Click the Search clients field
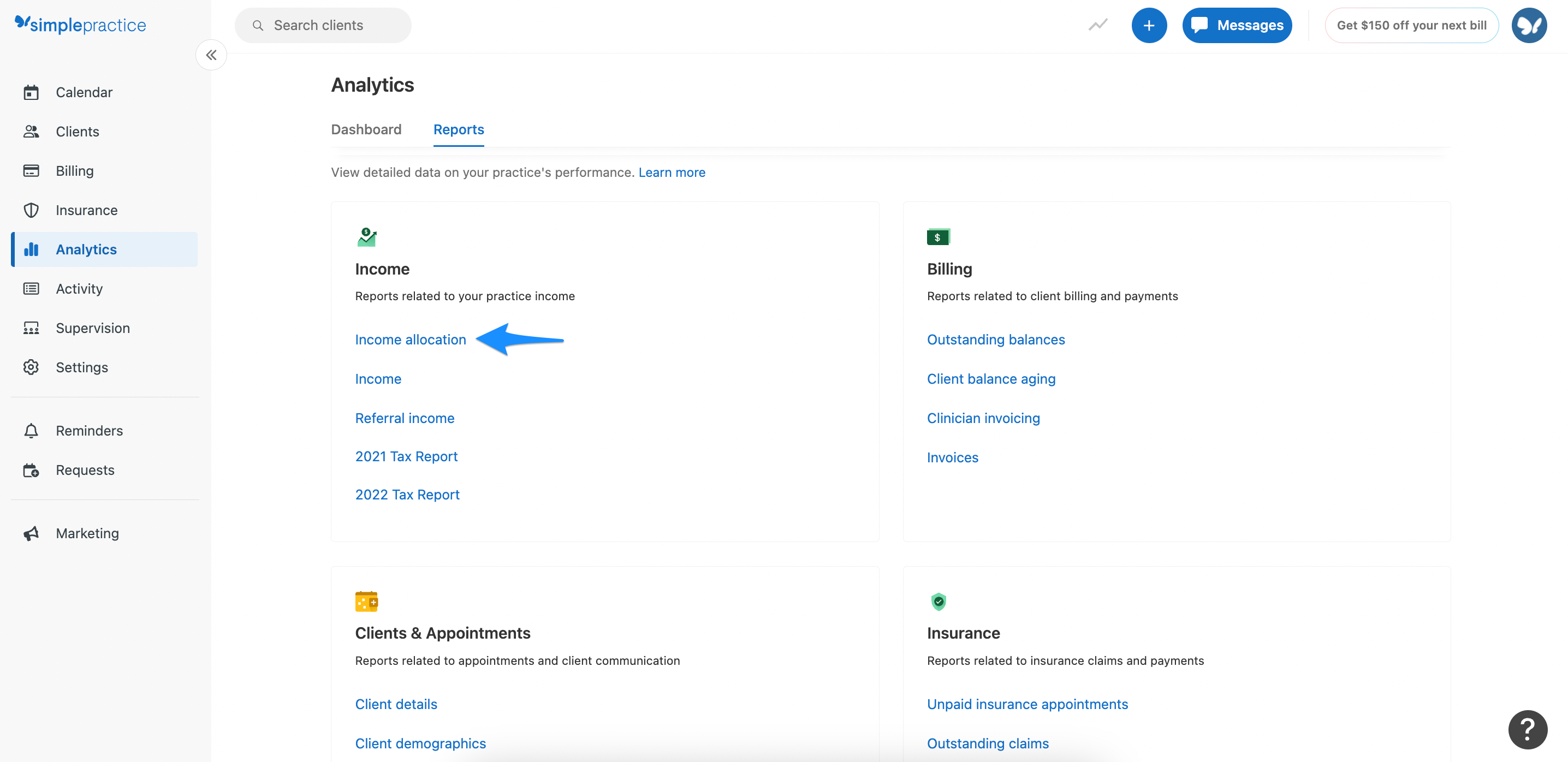Viewport: 1568px width, 762px height. click(x=323, y=25)
